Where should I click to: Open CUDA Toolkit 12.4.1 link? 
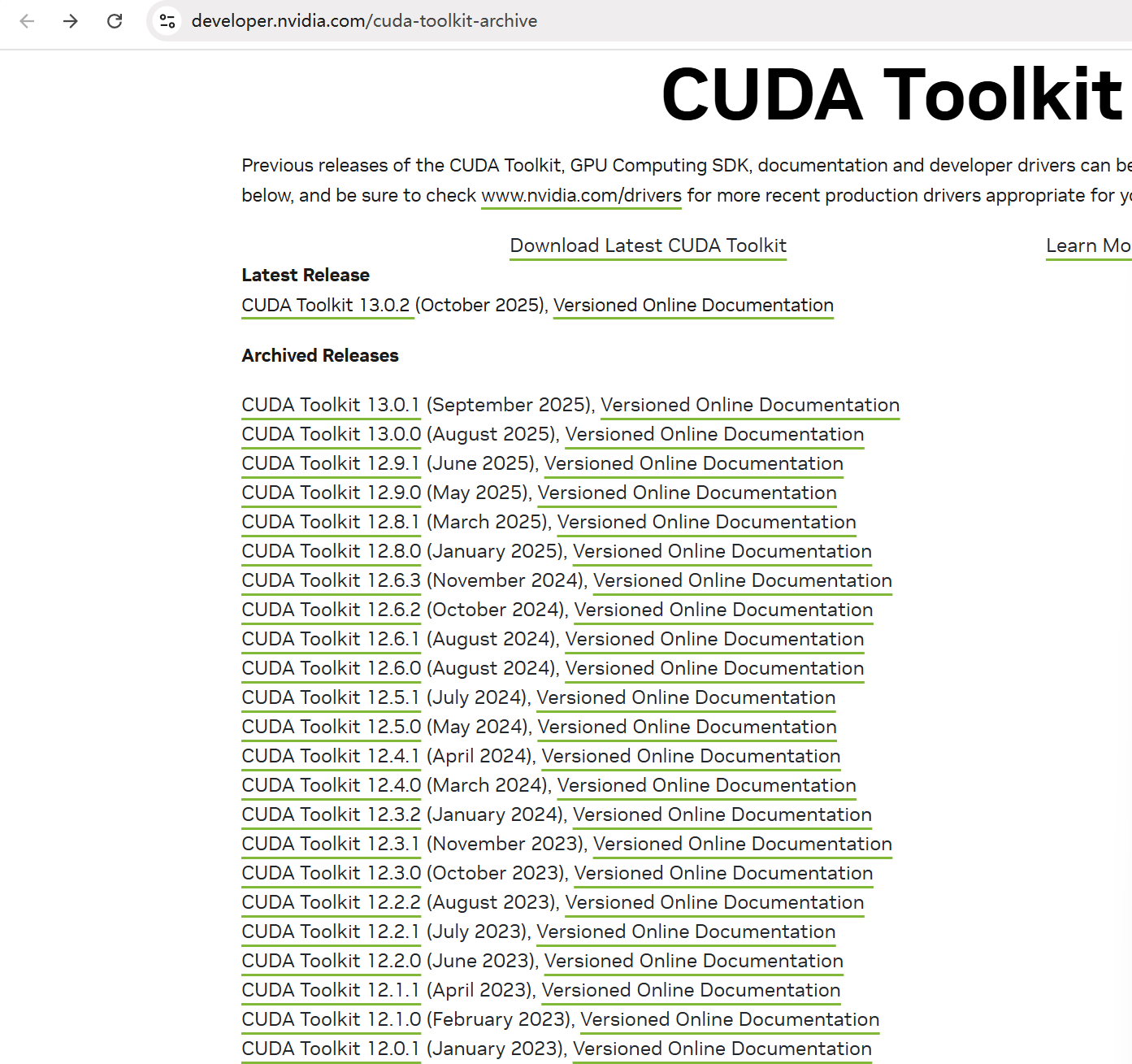coord(331,757)
